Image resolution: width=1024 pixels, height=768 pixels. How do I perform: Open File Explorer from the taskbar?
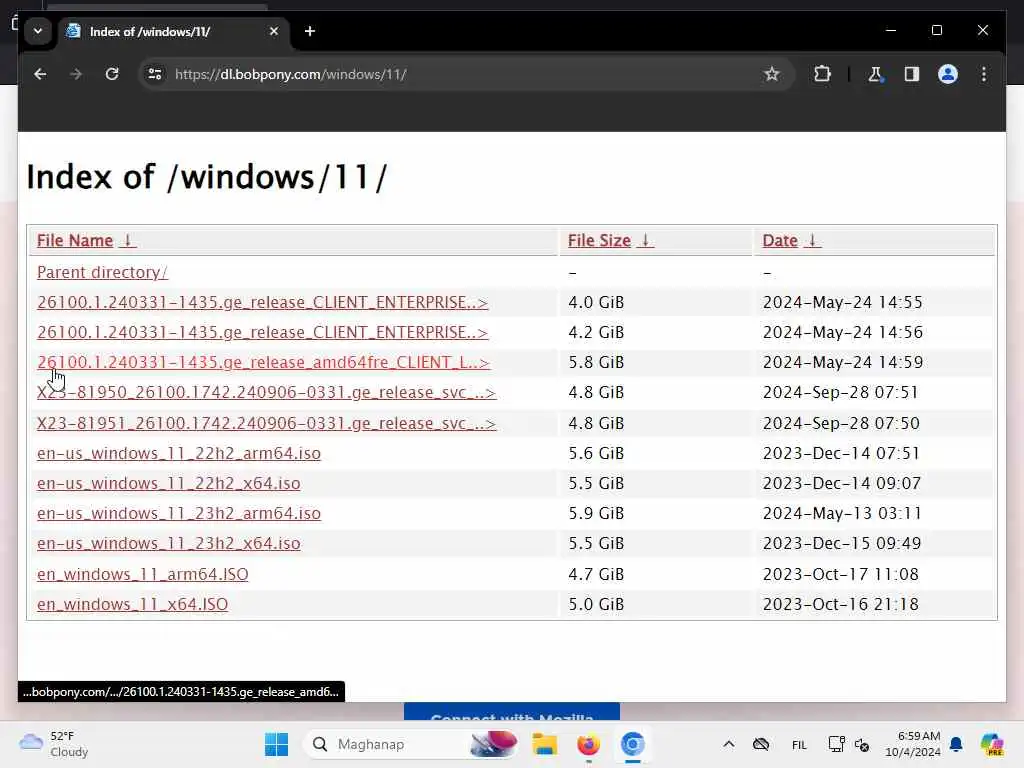click(544, 744)
